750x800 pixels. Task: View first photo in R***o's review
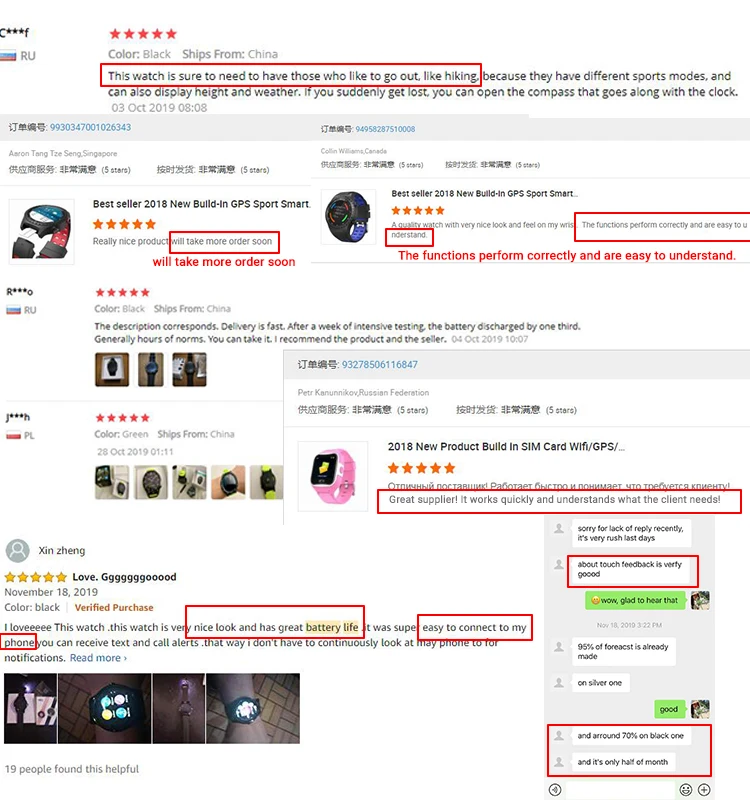[x=112, y=369]
